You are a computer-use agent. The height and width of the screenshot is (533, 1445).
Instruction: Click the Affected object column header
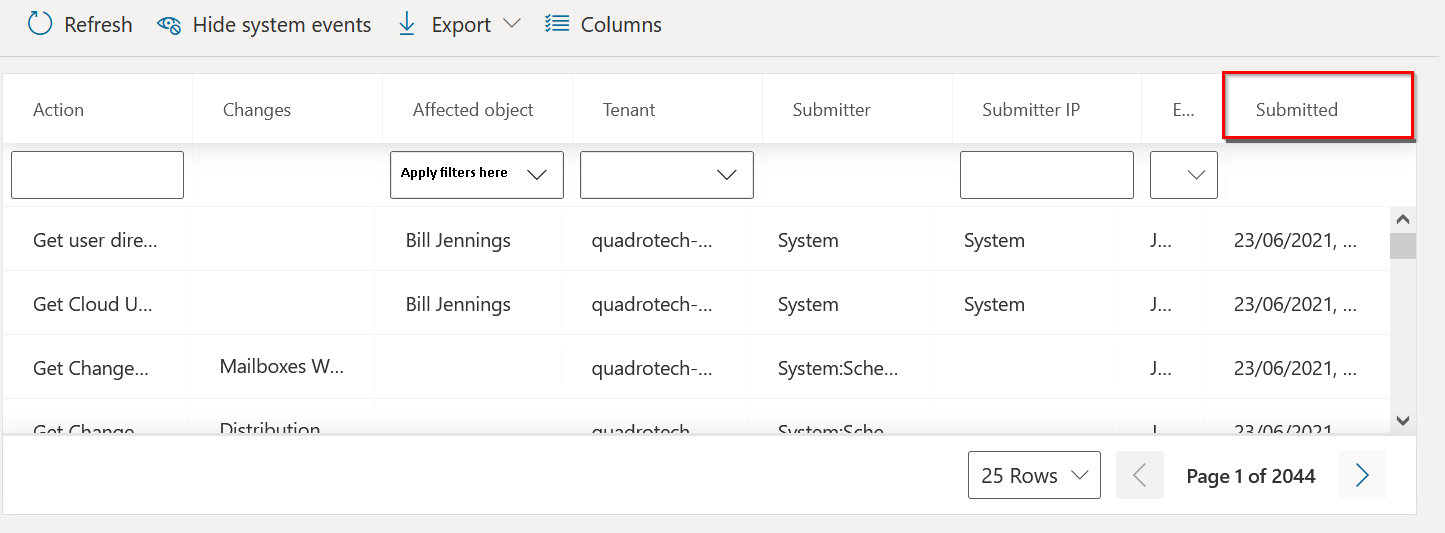(x=473, y=110)
